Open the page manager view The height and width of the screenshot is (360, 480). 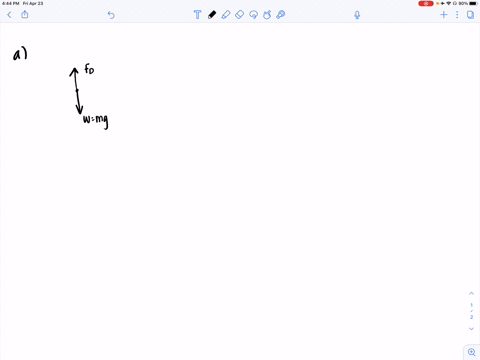[470, 15]
